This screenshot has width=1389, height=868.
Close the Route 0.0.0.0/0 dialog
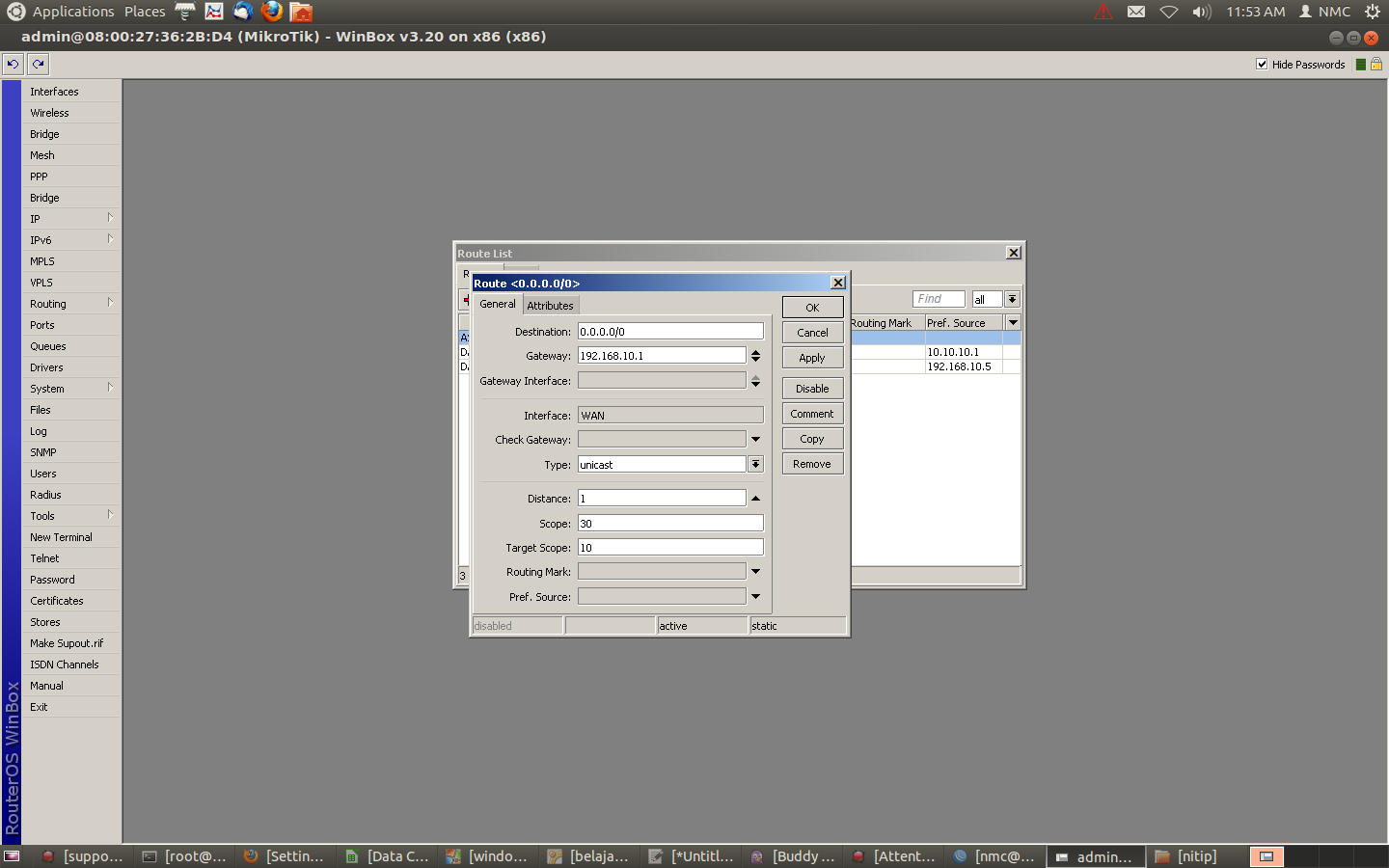(838, 283)
